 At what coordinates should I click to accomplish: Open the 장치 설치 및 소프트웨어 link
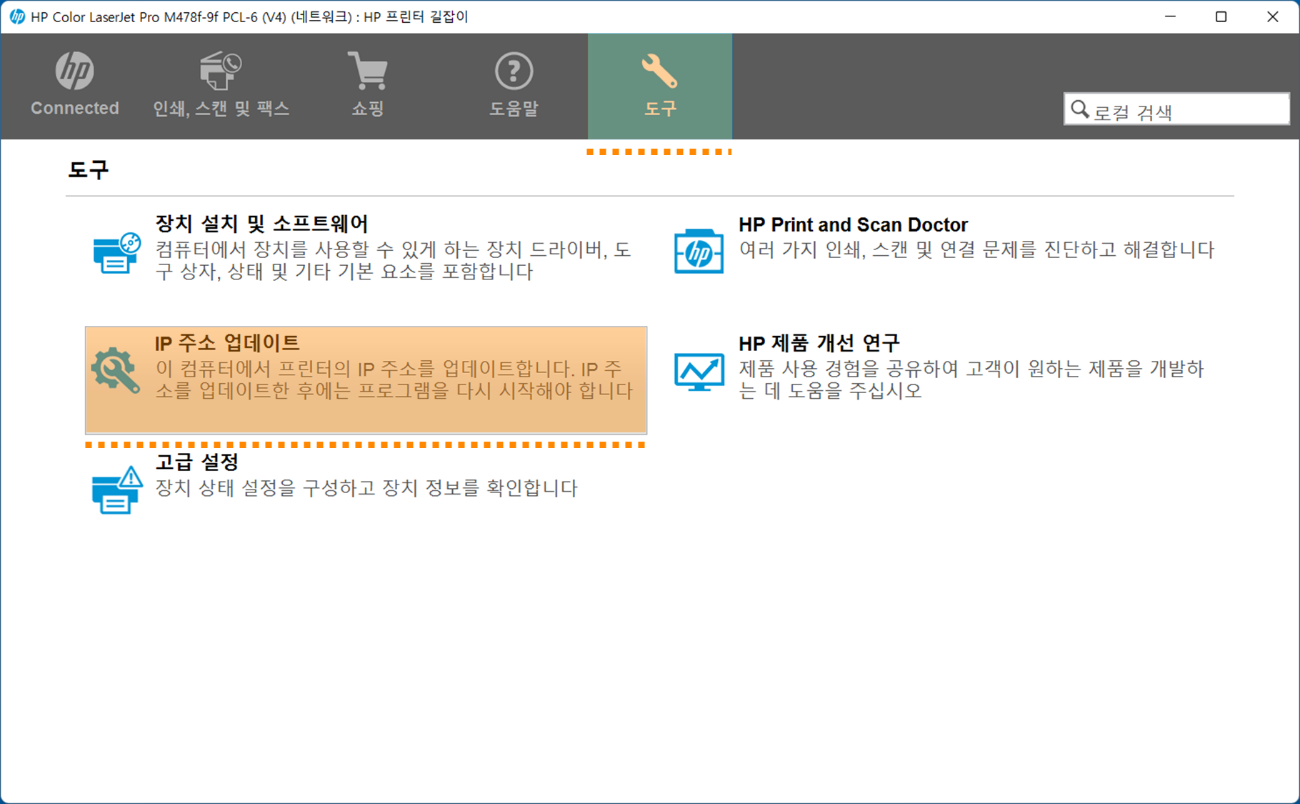click(262, 224)
